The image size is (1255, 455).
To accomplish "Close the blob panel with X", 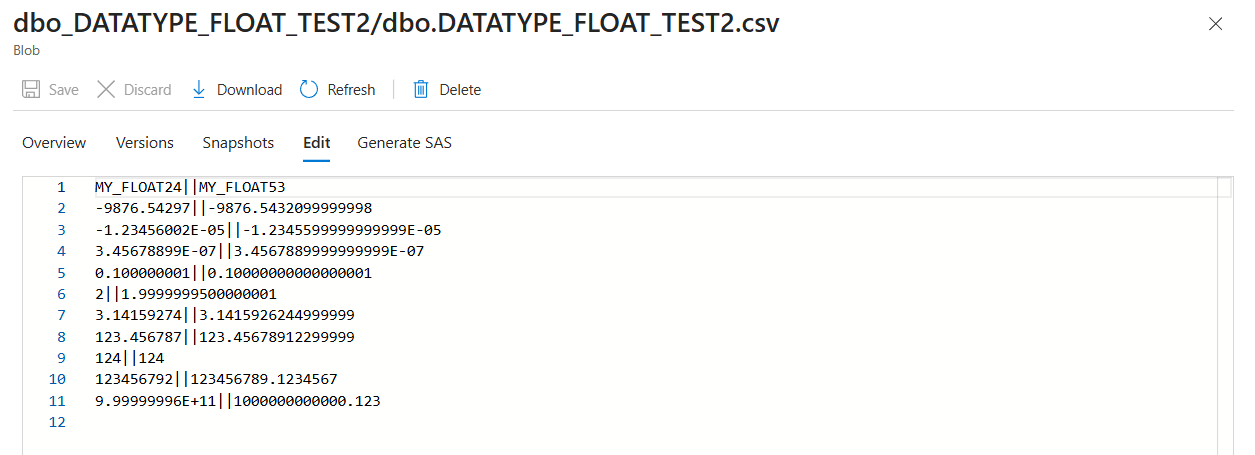I will 1216,24.
